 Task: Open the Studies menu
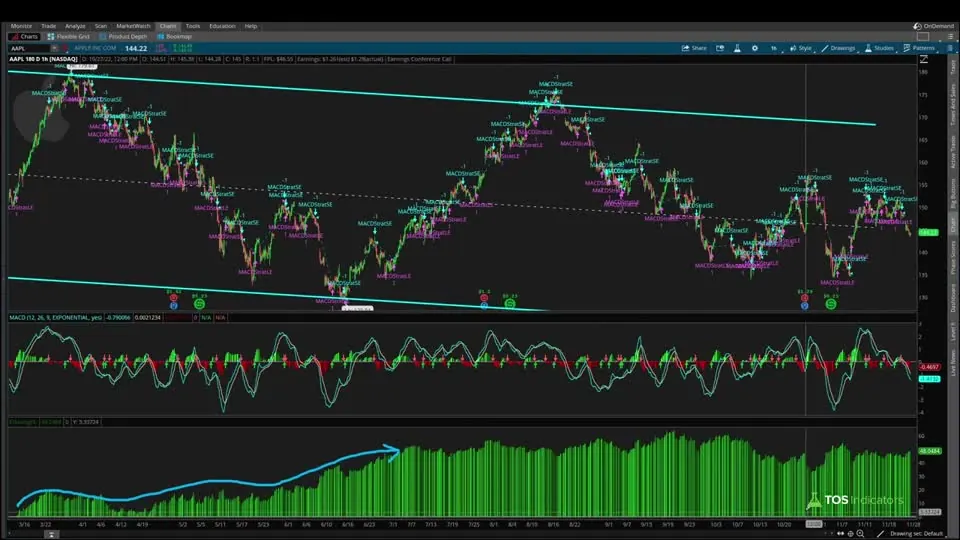[x=879, y=48]
